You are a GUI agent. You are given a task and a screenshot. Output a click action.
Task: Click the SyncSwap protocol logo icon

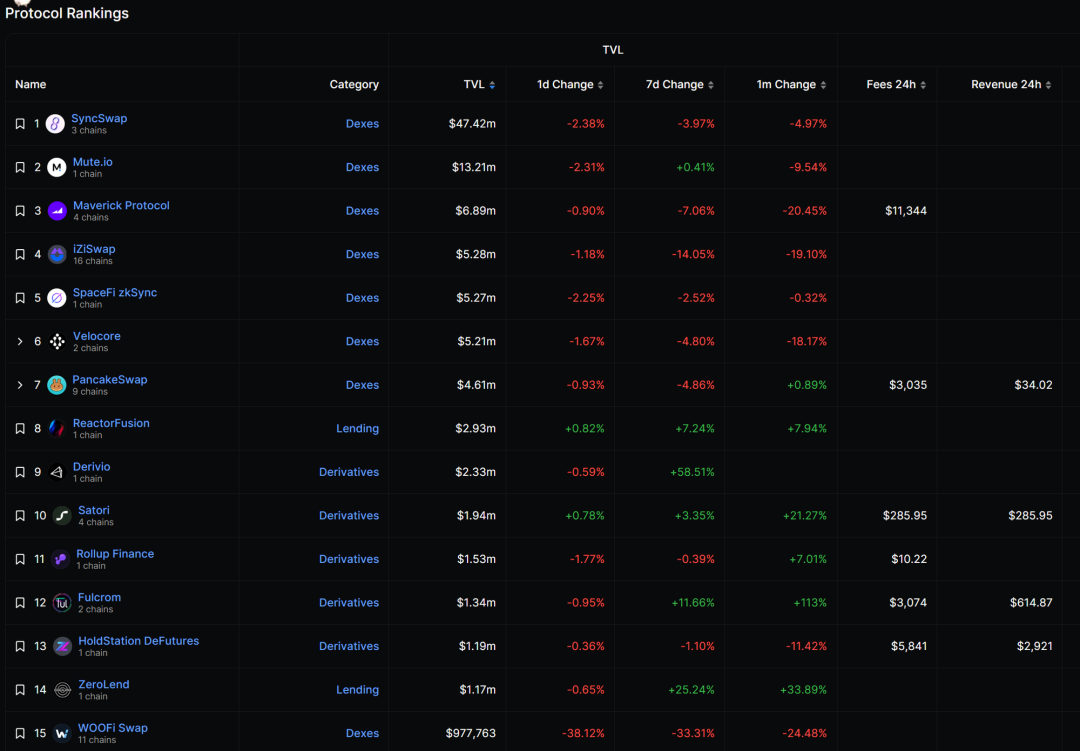coord(56,124)
